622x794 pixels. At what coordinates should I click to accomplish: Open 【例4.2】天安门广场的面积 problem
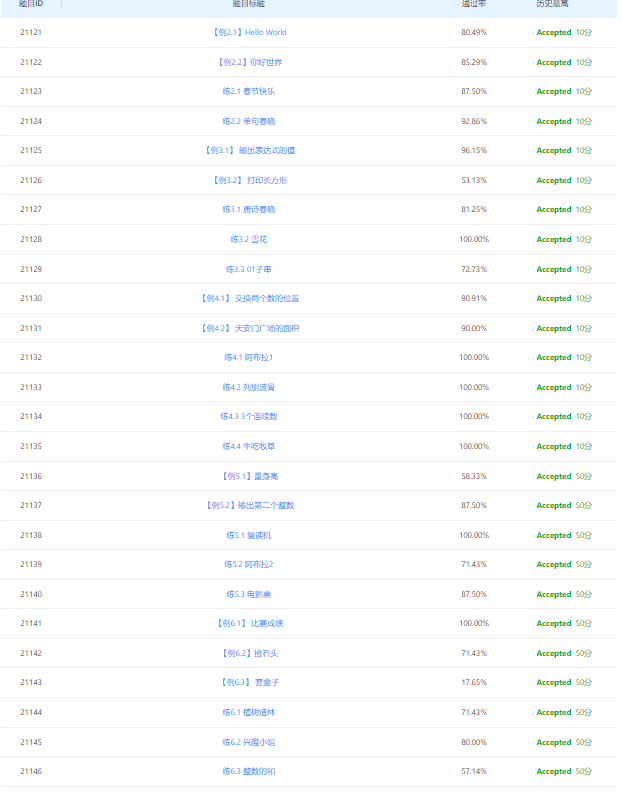click(249, 328)
